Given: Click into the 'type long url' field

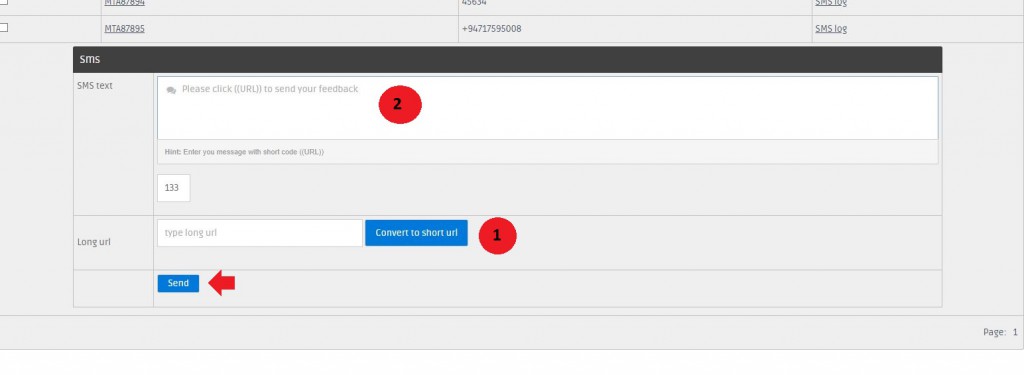Looking at the screenshot, I should pyautogui.click(x=259, y=233).
